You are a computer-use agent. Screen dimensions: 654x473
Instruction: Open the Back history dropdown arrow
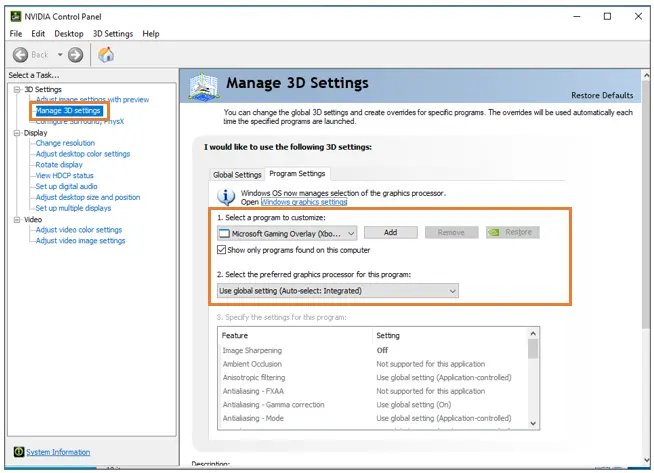pos(60,55)
